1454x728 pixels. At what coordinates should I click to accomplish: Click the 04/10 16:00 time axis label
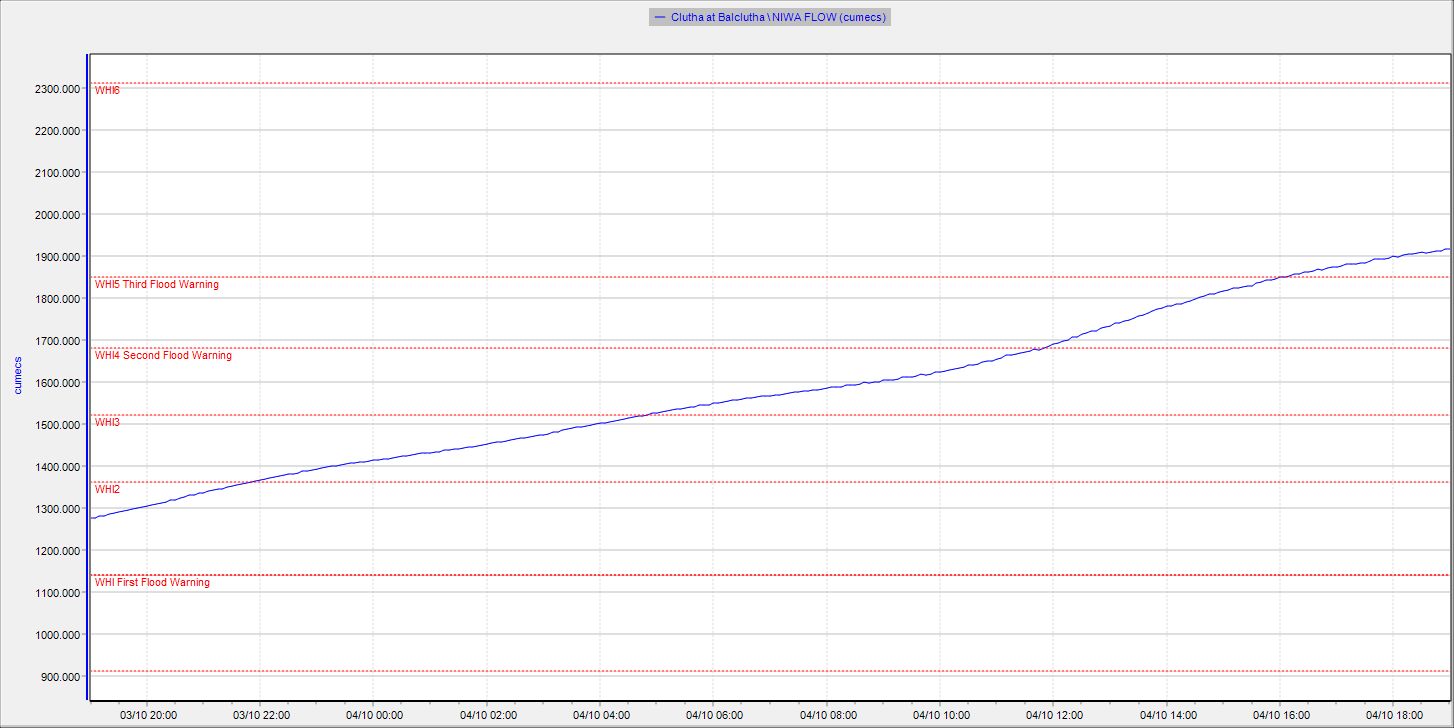coord(1280,715)
